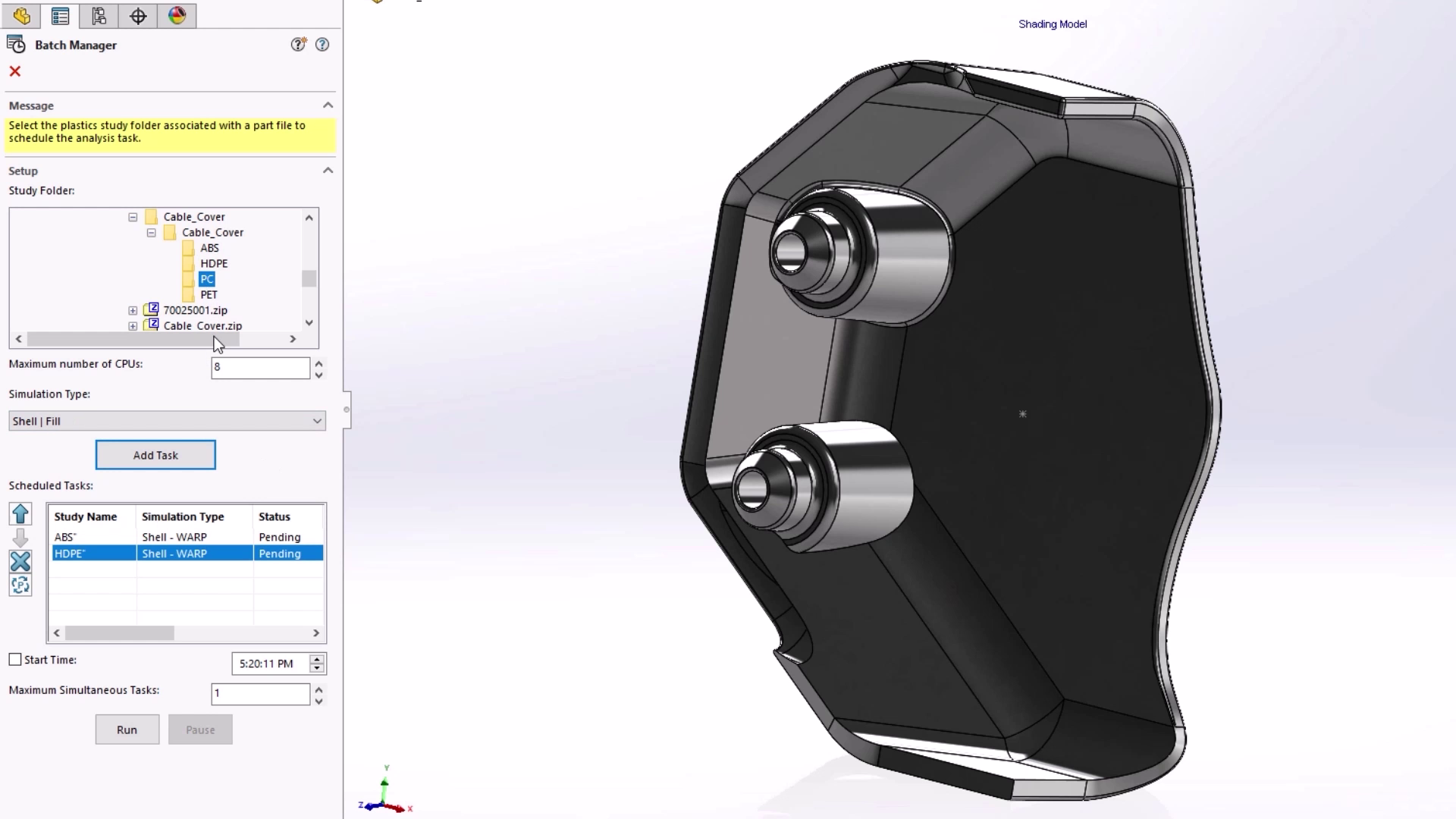Select the DimXpert crosshair tab icon
The height and width of the screenshot is (819, 1456).
pos(138,15)
